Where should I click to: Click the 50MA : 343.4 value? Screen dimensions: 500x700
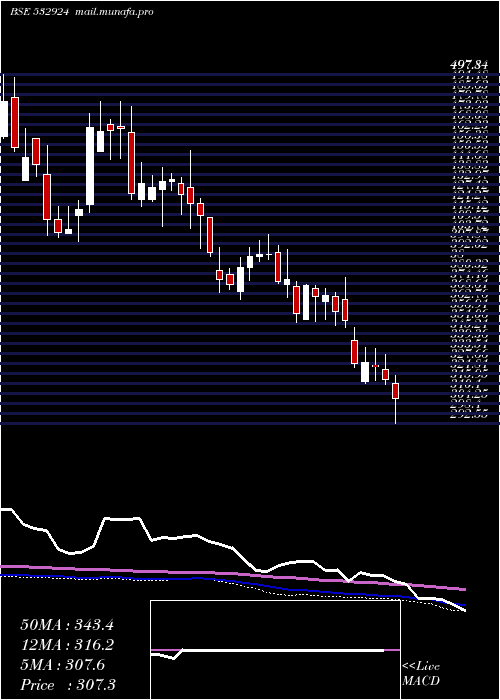67,625
